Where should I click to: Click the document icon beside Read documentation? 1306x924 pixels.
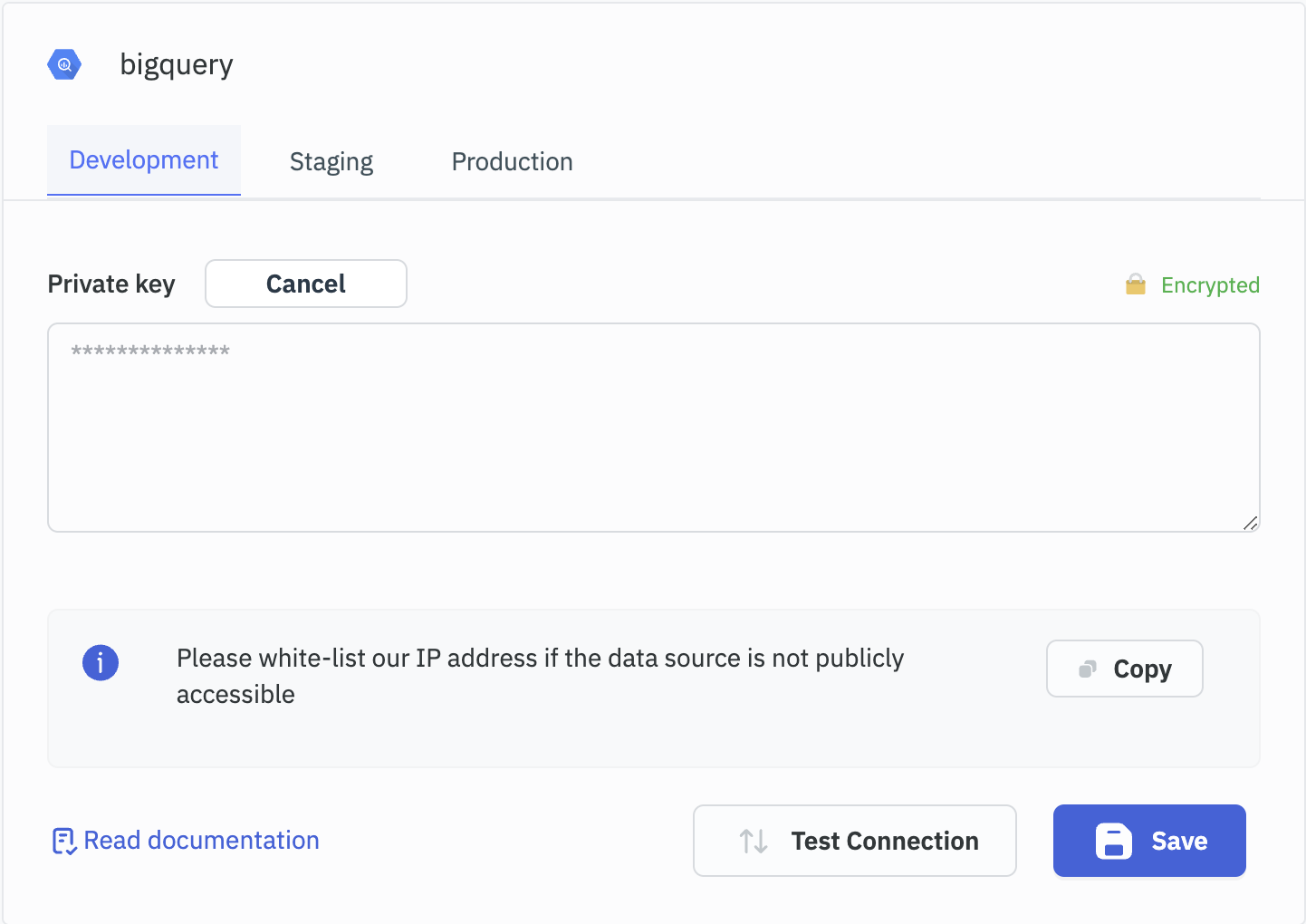(63, 842)
